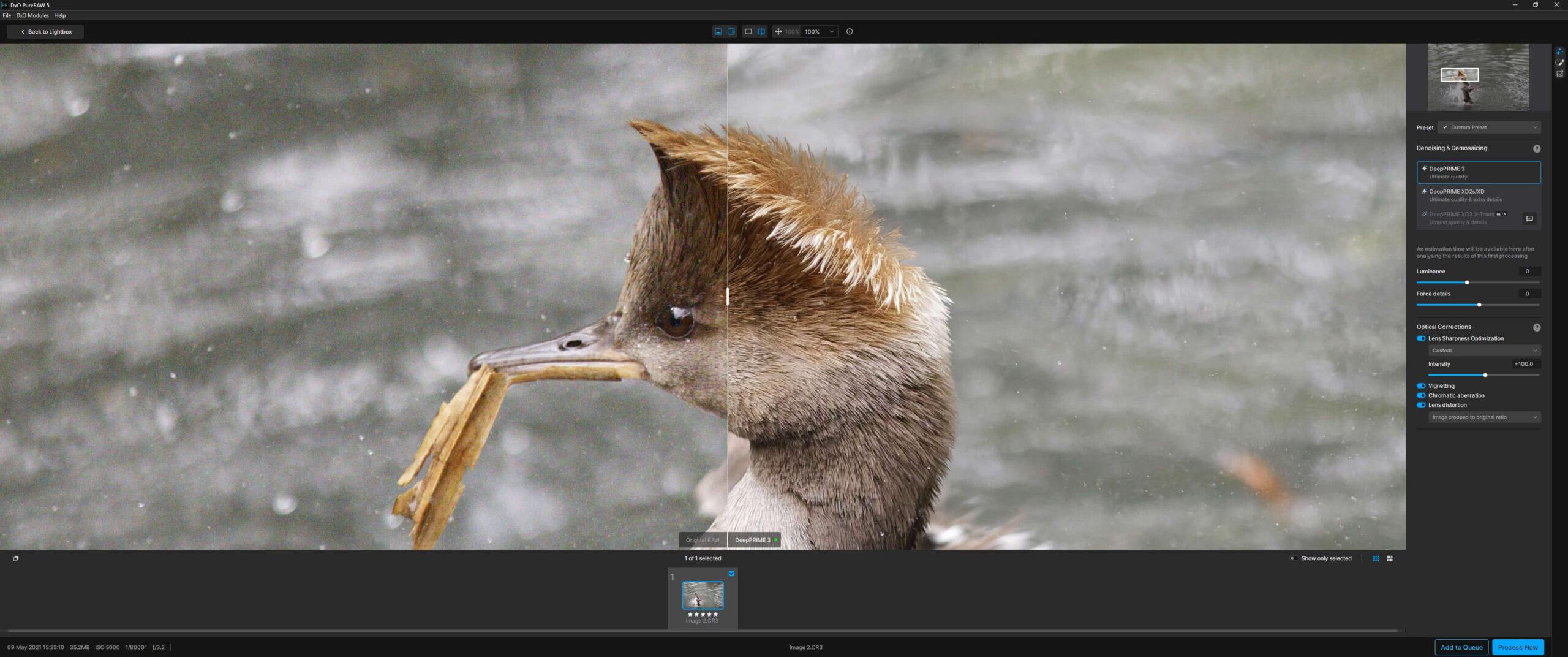This screenshot has width=1568, height=657.
Task: Switch to single image view icon
Action: pyautogui.click(x=748, y=32)
